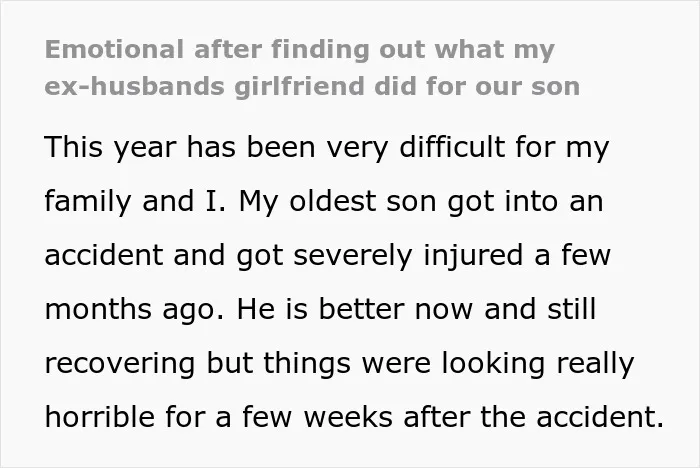Screen dimensions: 700x468
Task: Click the word 'severely' in the paragraph
Action: pos(353,256)
